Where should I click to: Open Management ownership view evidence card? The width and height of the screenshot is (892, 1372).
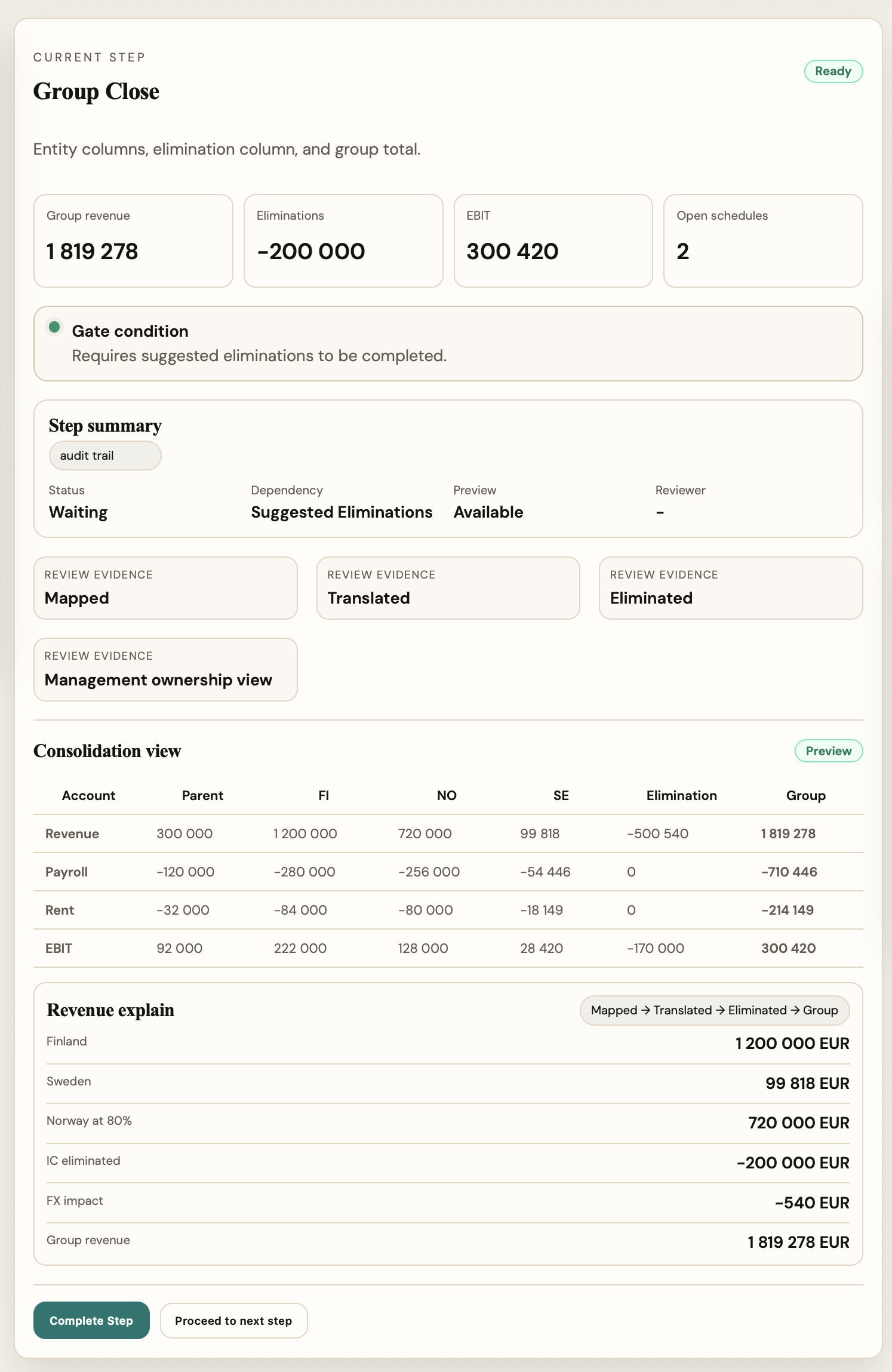tap(165, 669)
